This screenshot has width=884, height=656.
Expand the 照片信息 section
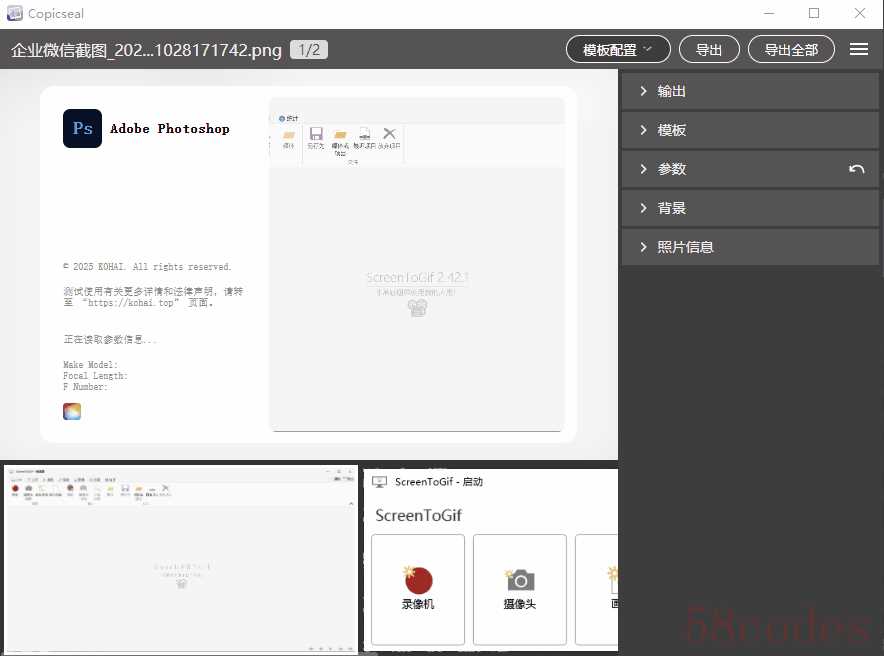[750, 247]
